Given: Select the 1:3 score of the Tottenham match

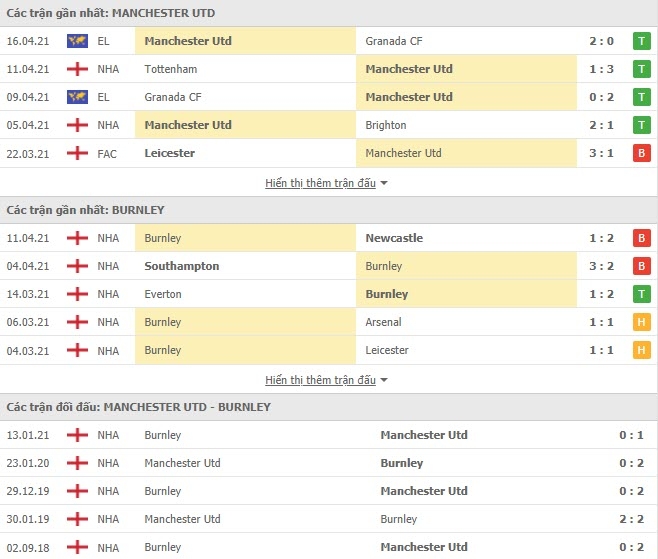Looking at the screenshot, I should click(x=601, y=69).
